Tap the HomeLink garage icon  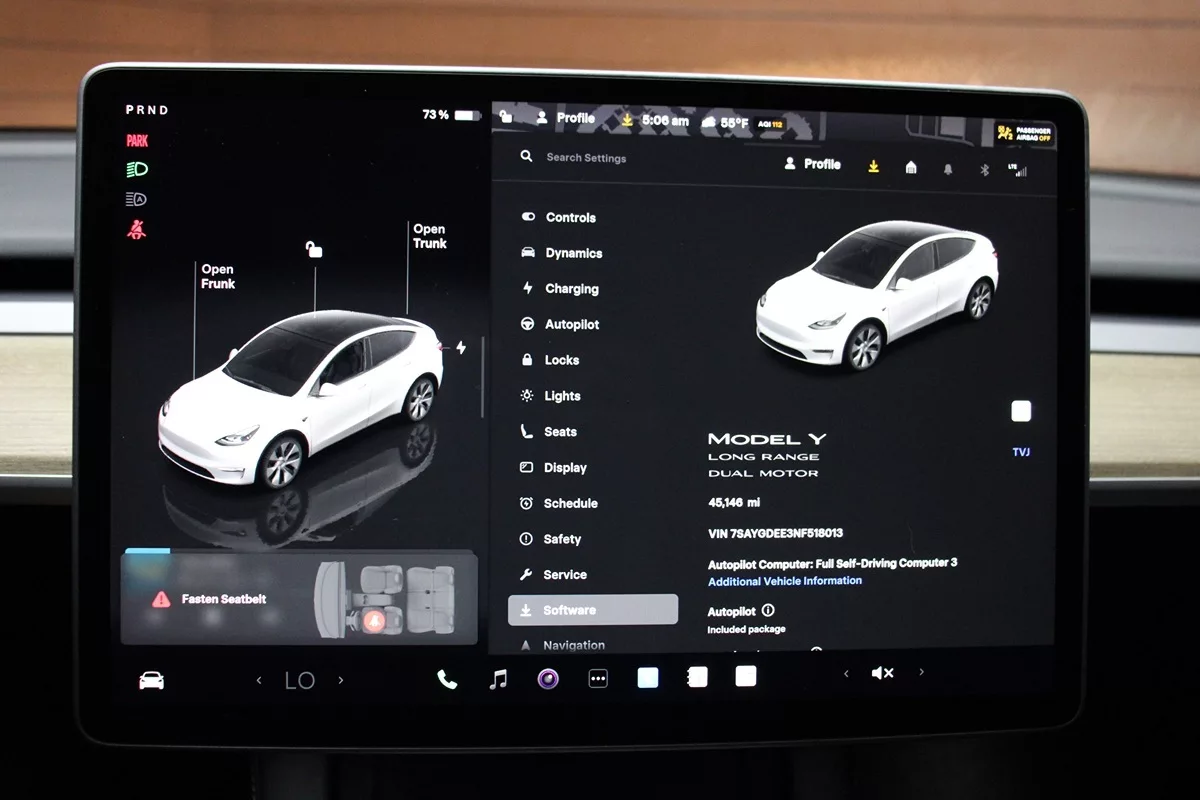[911, 168]
